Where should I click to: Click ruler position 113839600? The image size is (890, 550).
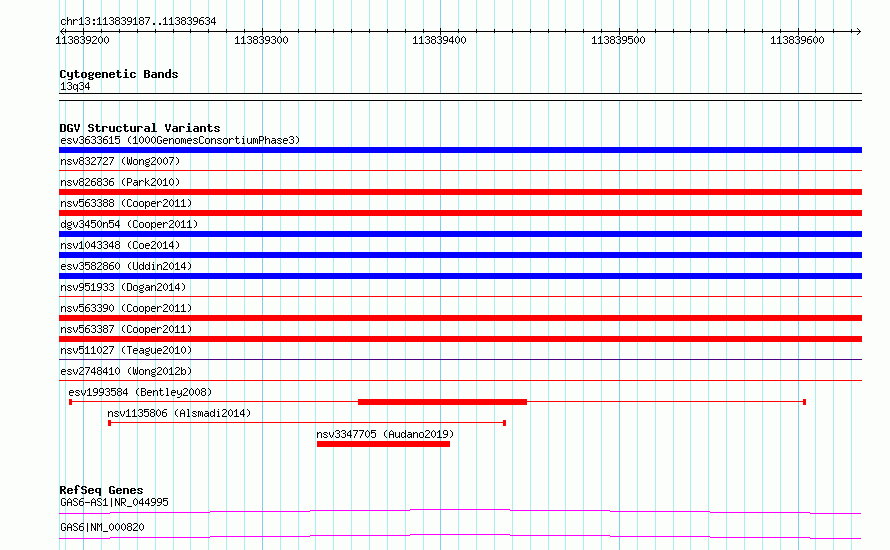tap(797, 40)
